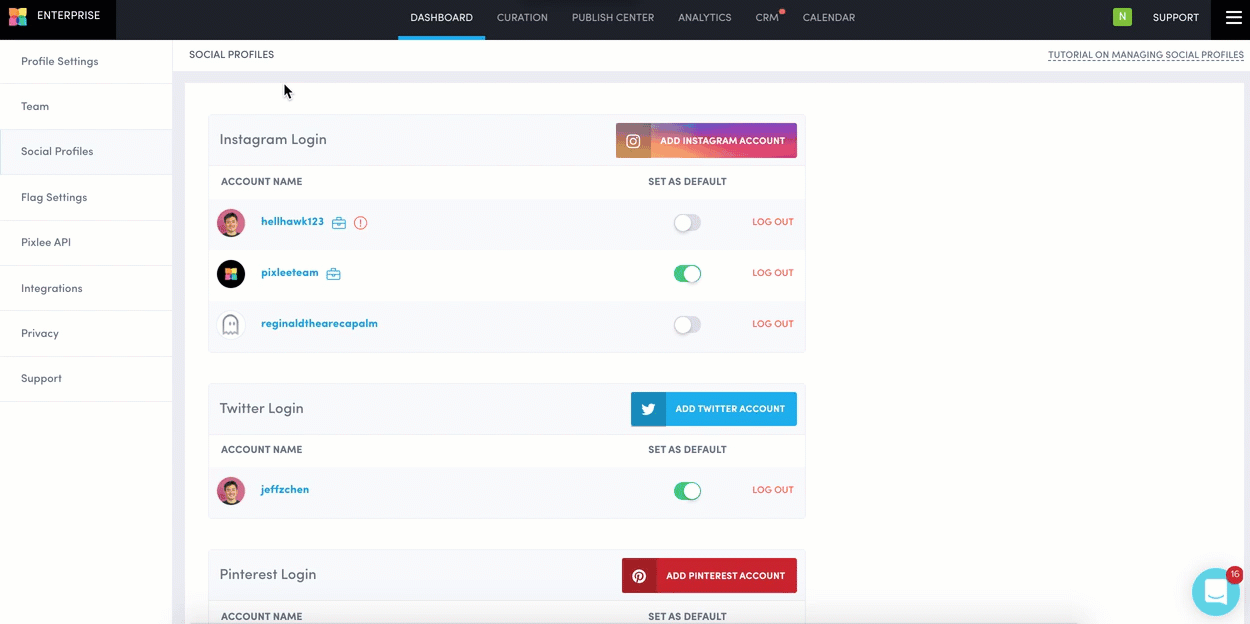Open Flag Settings in the sidebar
Viewport: 1250px width, 624px height.
(x=54, y=197)
